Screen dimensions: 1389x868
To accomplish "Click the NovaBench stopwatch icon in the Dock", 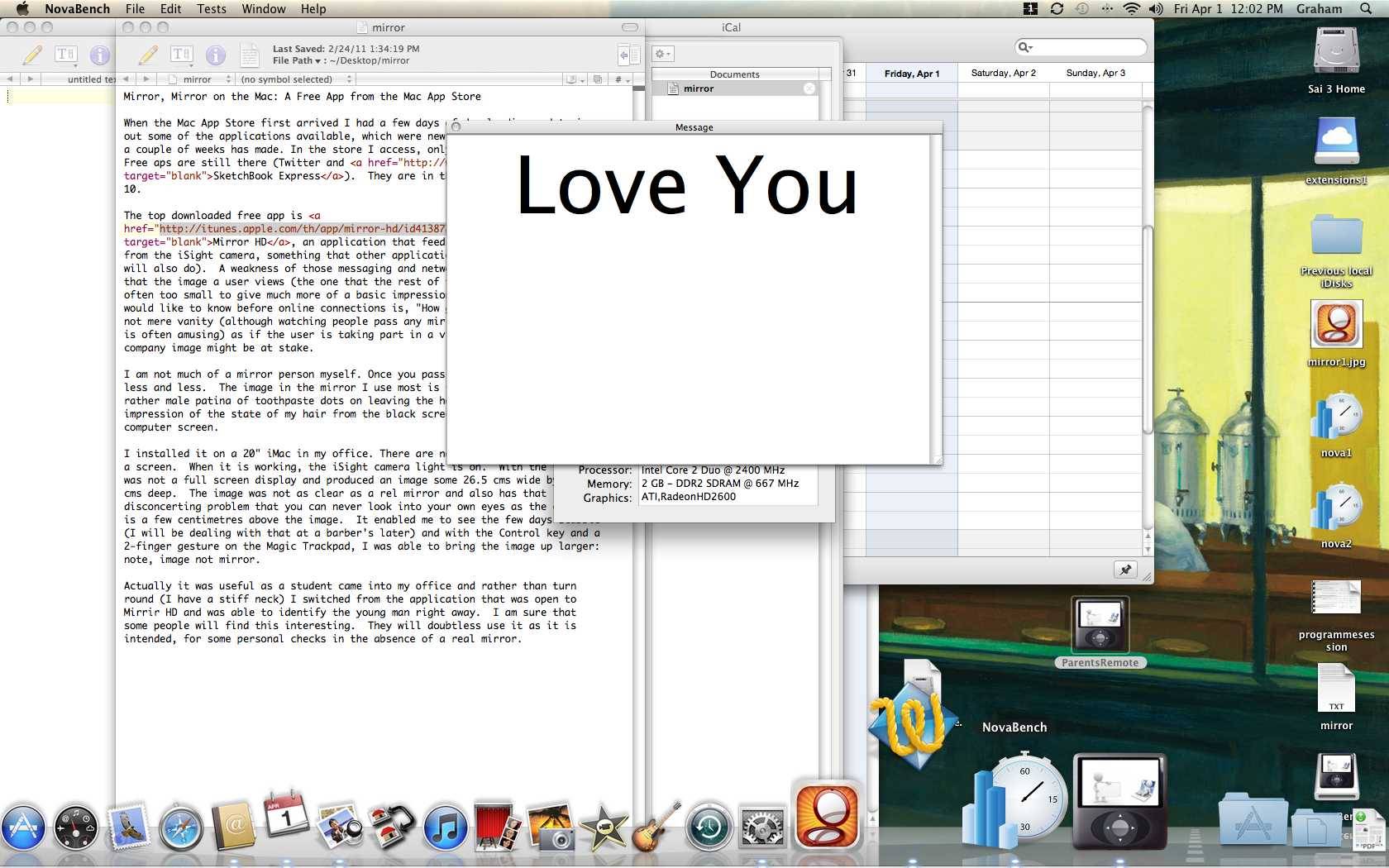I will pyautogui.click(x=1014, y=800).
